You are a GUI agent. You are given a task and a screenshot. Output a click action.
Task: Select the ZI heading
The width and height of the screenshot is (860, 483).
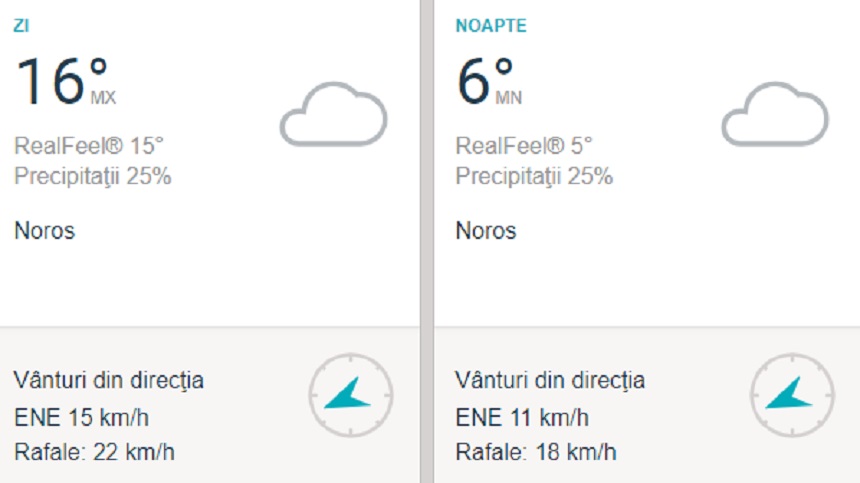point(21,27)
